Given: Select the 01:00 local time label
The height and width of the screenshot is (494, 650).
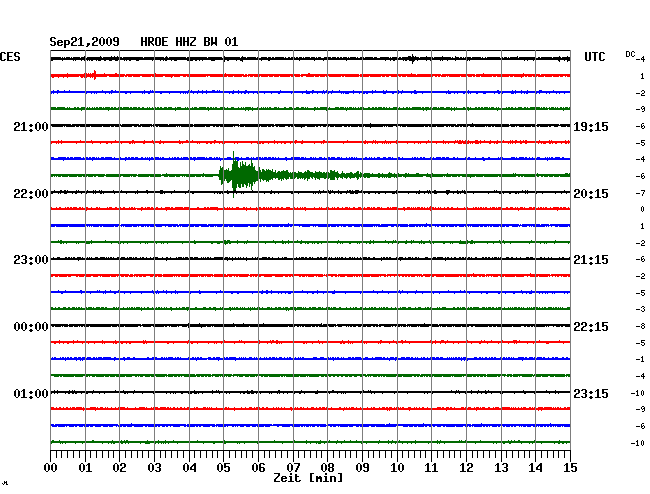Looking at the screenshot, I should 31,393.
